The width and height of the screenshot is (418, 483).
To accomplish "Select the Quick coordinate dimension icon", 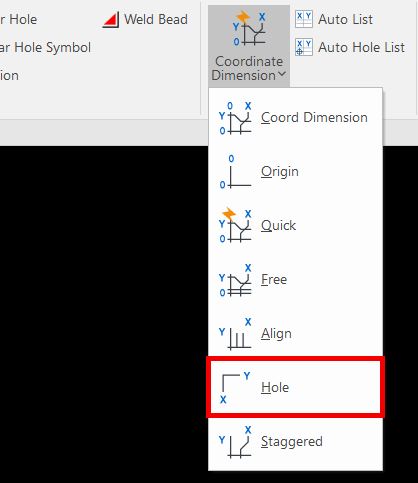I will pos(235,226).
